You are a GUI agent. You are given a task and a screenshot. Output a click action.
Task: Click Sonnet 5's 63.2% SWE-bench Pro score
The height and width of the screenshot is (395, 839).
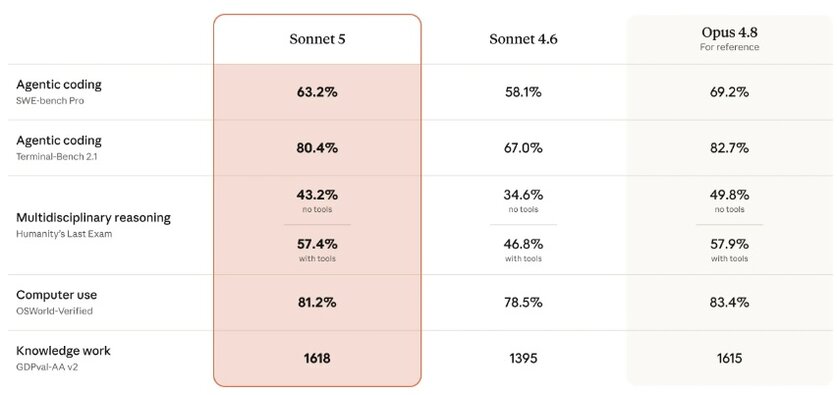click(x=317, y=92)
